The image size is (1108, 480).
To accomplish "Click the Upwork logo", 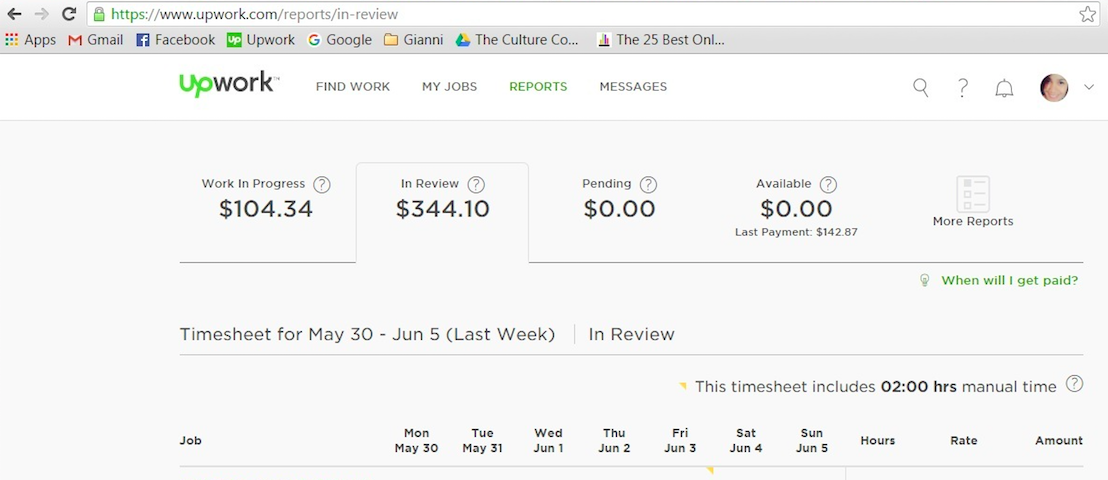I will click(x=229, y=85).
